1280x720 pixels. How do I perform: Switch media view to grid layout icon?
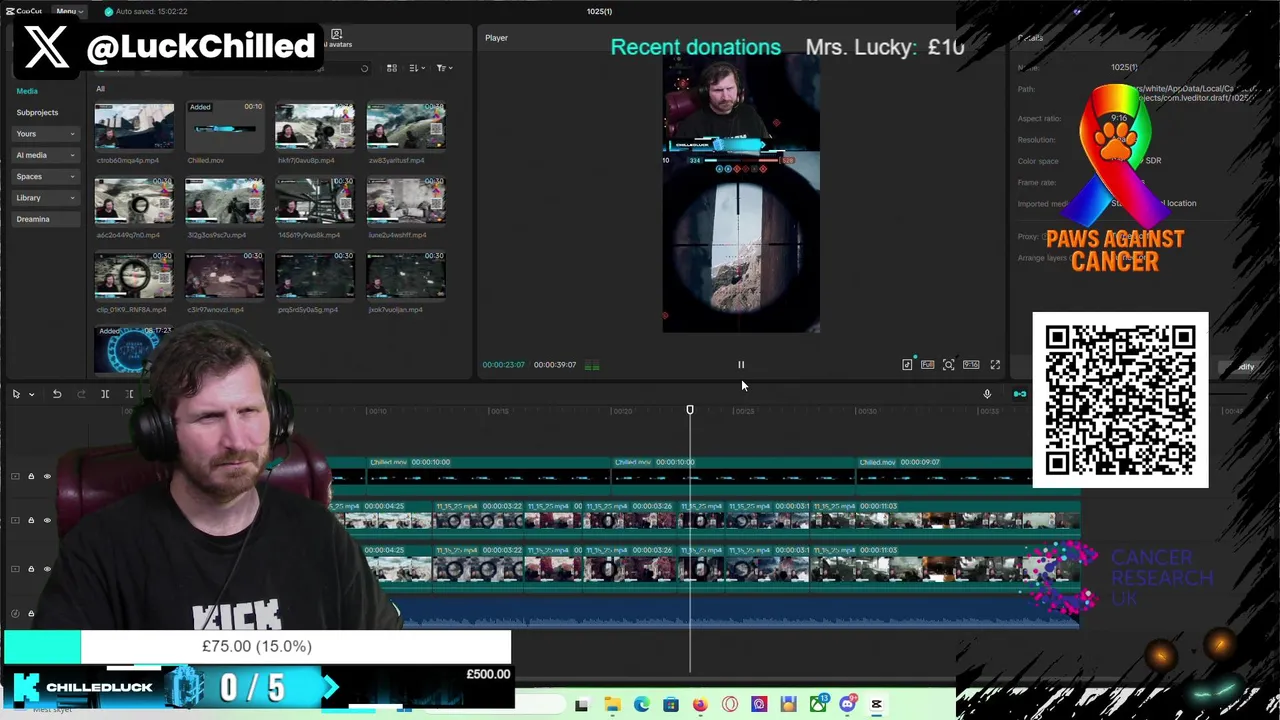(392, 68)
